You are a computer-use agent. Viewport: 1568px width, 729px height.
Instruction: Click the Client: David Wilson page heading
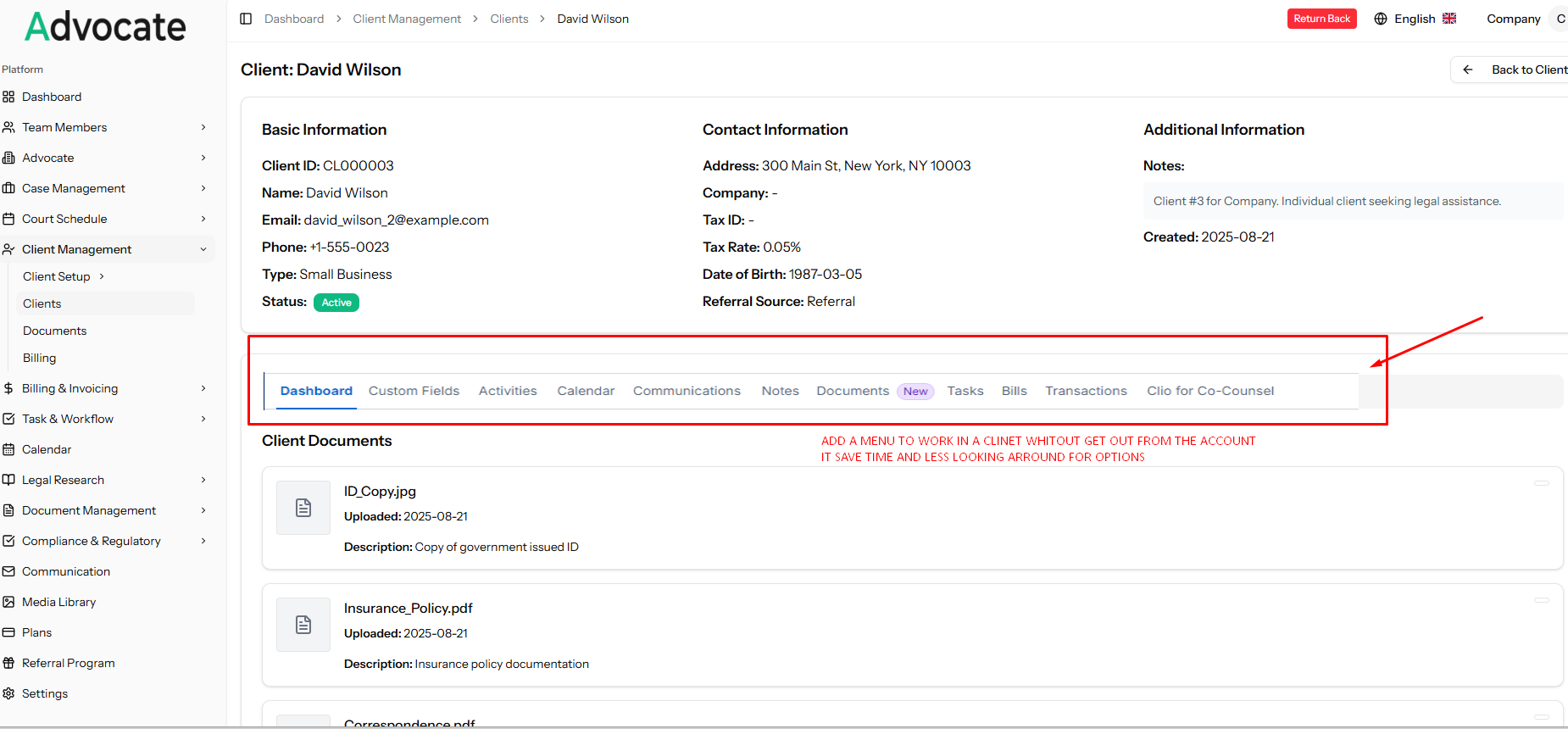tap(321, 70)
